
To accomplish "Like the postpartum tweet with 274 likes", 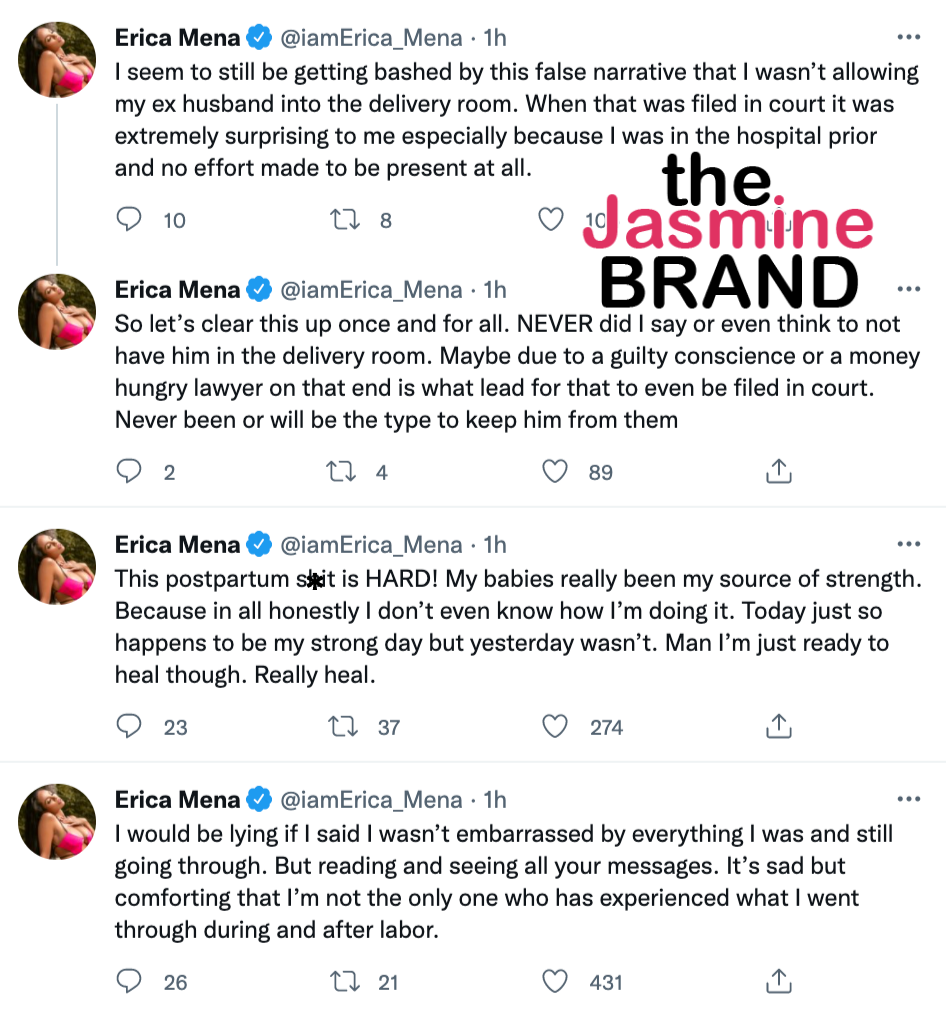I will 555,726.
